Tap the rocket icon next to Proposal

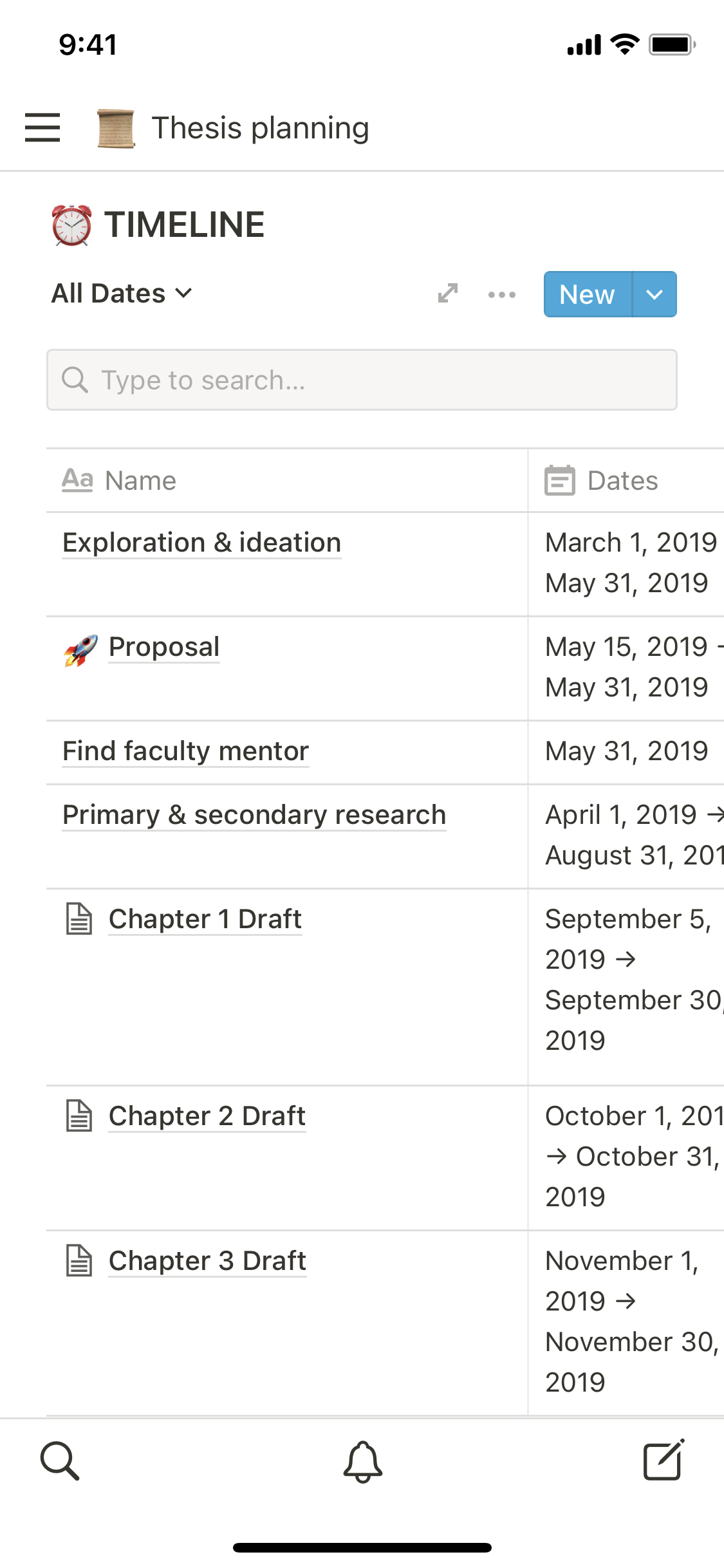pyautogui.click(x=80, y=649)
